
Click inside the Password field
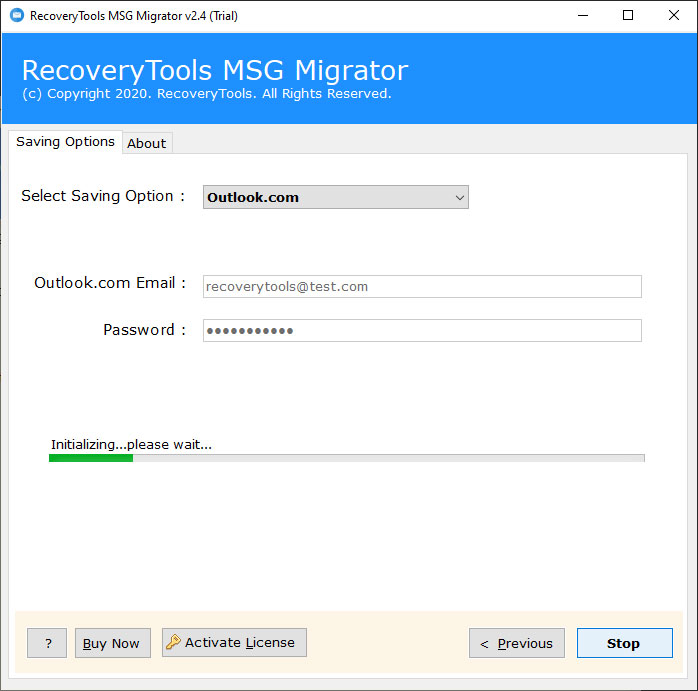(422, 330)
